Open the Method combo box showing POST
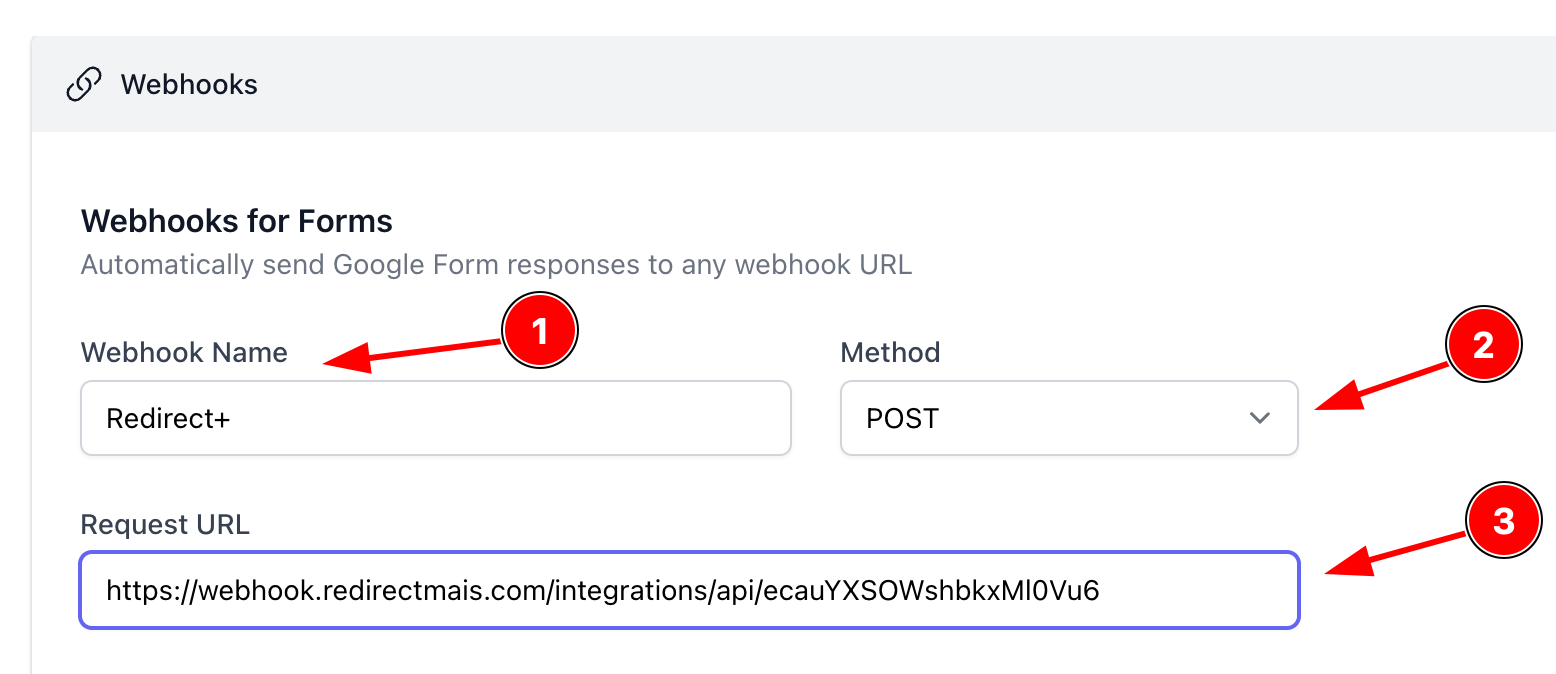This screenshot has height=674, width=1556. pyautogui.click(x=1068, y=418)
